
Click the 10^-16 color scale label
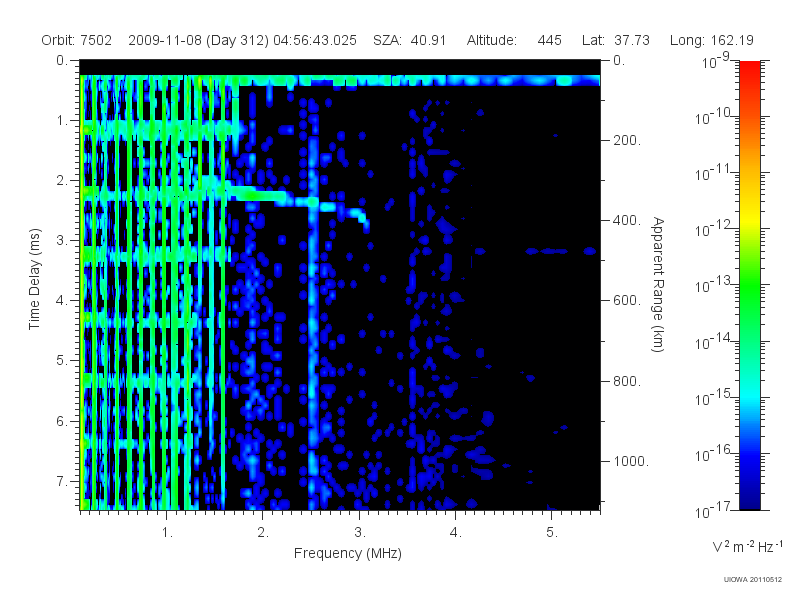pos(715,454)
